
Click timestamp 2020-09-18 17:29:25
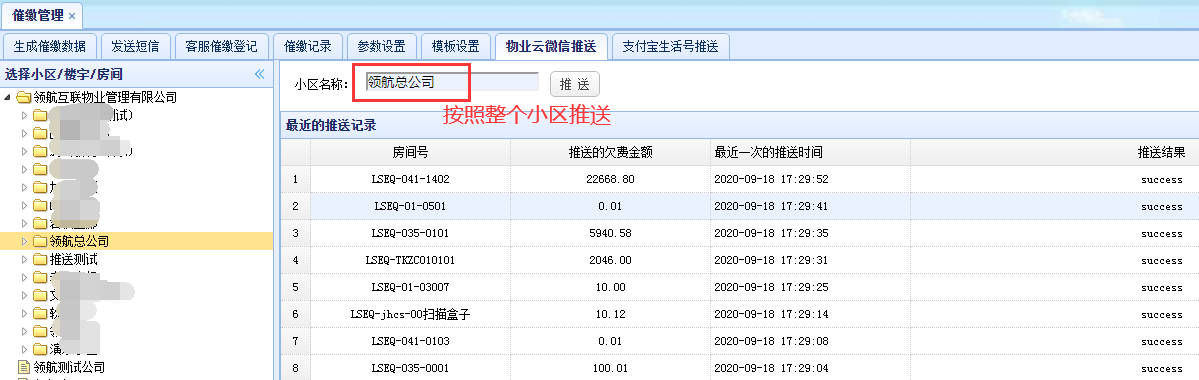(772, 287)
